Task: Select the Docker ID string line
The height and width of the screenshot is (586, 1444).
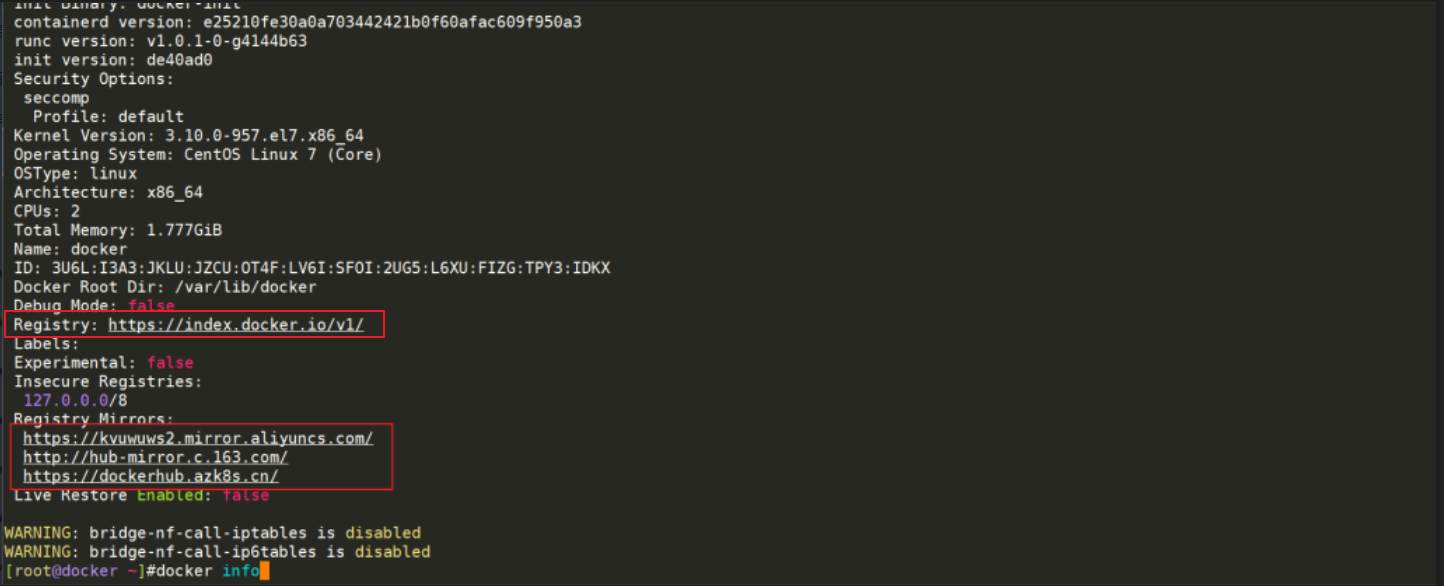Action: pos(312,268)
